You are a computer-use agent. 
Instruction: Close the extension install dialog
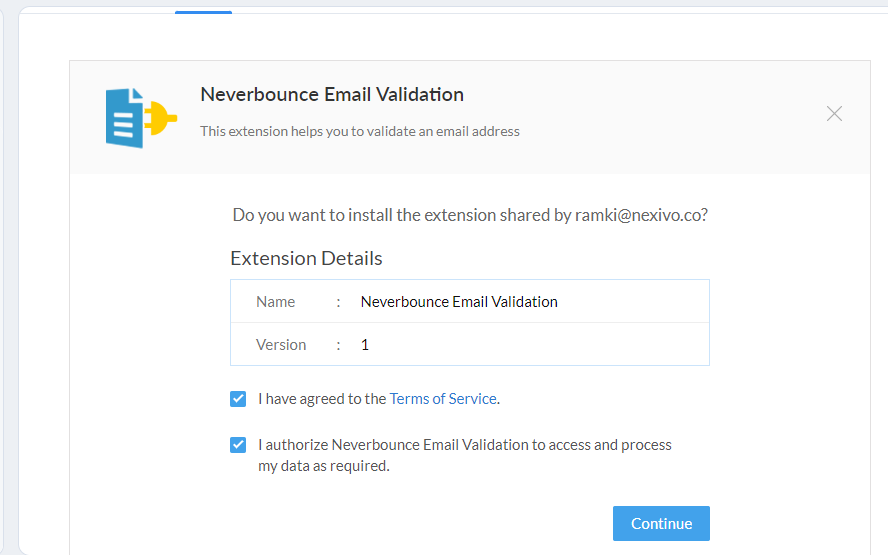click(834, 114)
